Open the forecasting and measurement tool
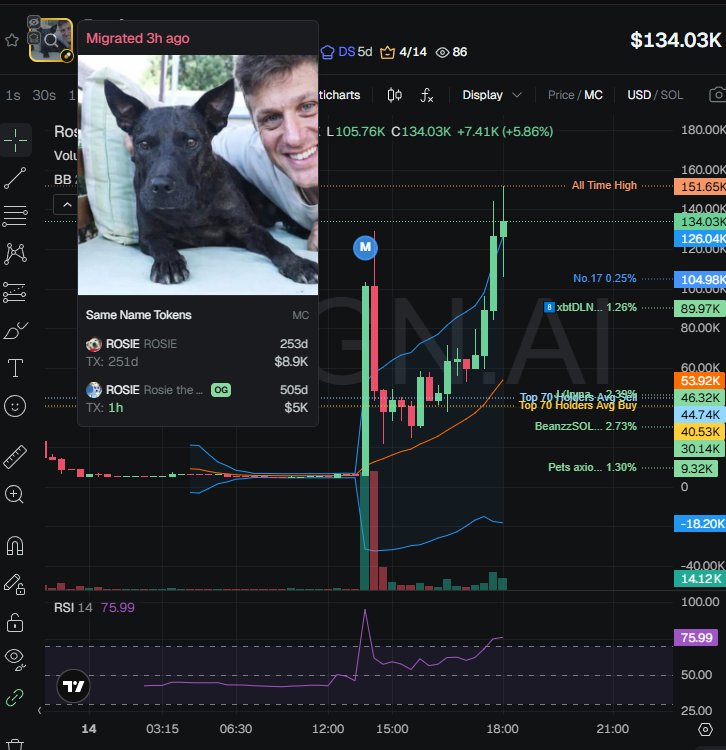The height and width of the screenshot is (750, 726). click(15, 292)
